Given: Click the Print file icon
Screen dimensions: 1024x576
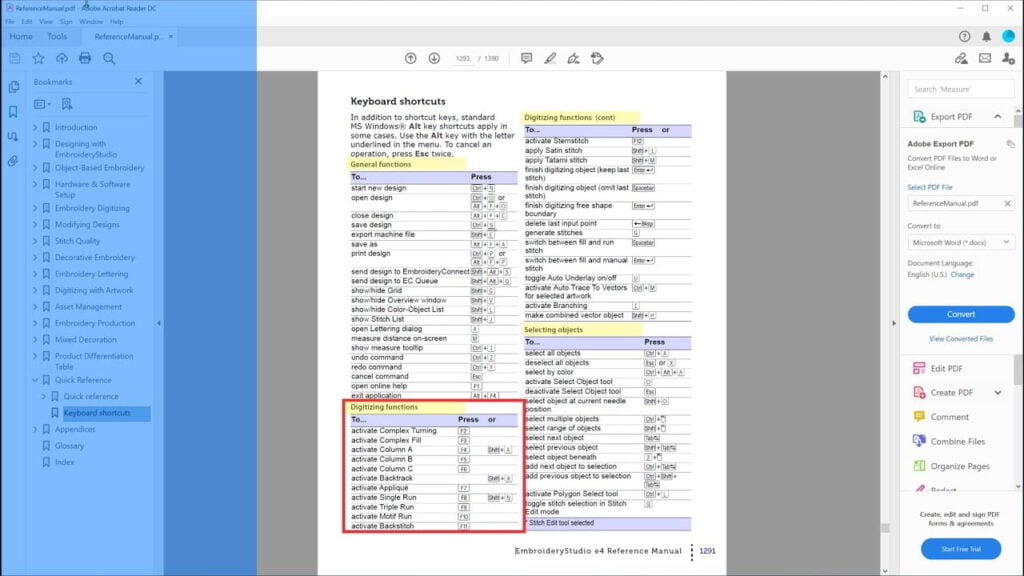Looking at the screenshot, I should click(x=86, y=58).
